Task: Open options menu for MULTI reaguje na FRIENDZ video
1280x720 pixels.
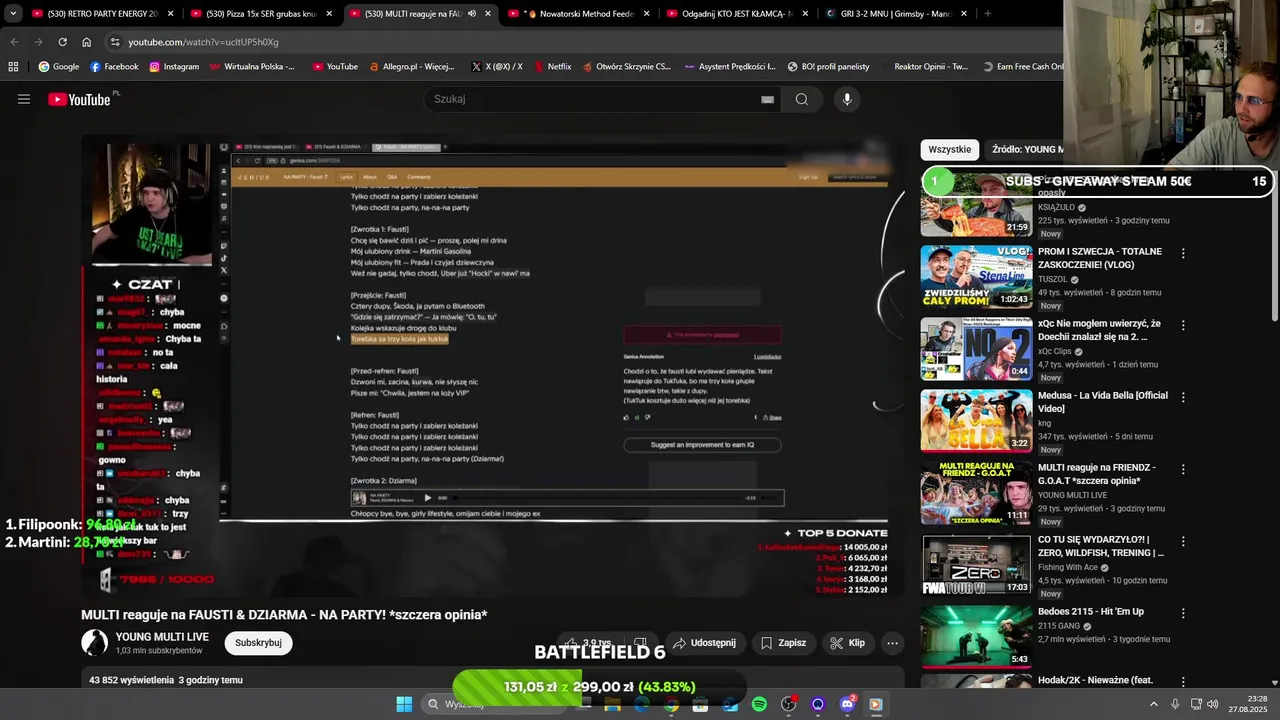Action: (1183, 470)
